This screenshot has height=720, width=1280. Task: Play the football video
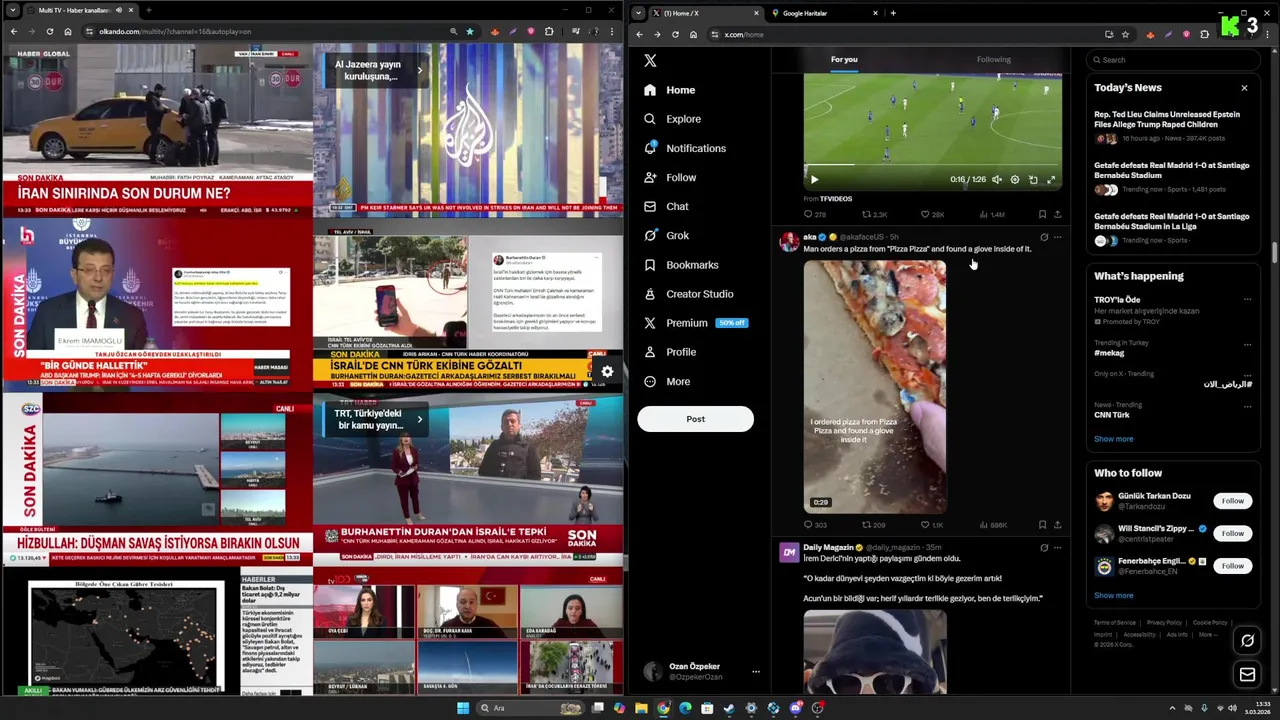814,180
